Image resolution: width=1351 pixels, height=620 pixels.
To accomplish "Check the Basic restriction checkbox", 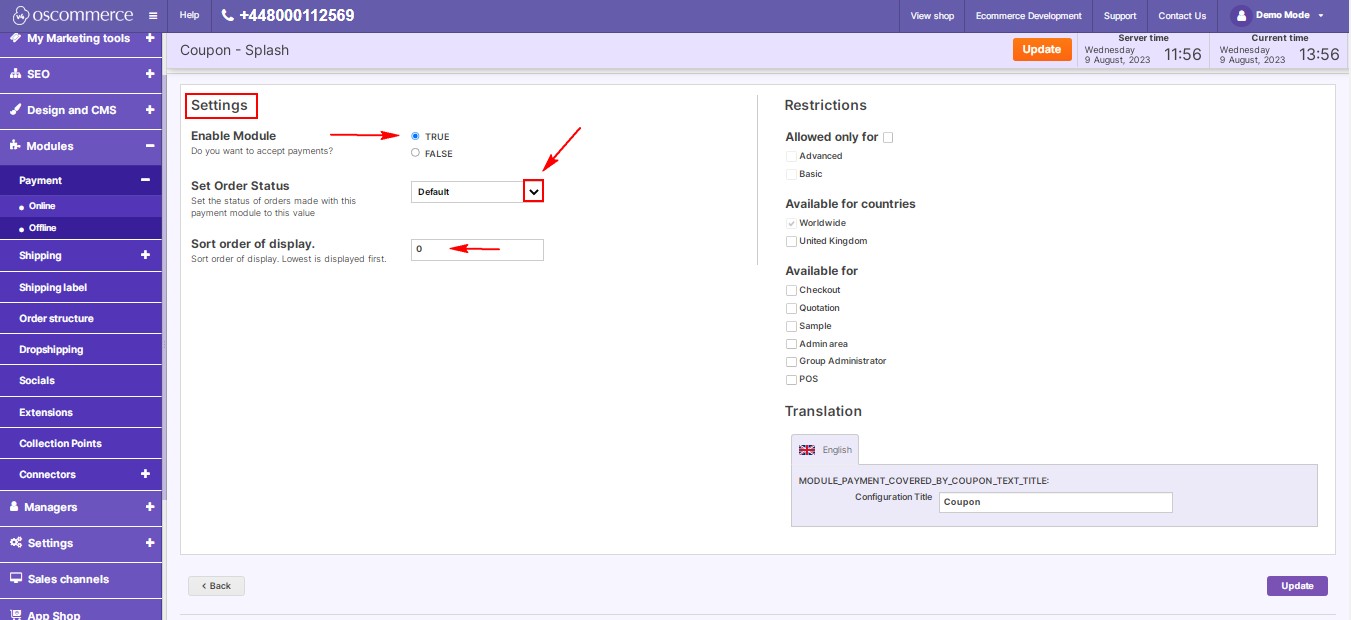I will pyautogui.click(x=791, y=174).
